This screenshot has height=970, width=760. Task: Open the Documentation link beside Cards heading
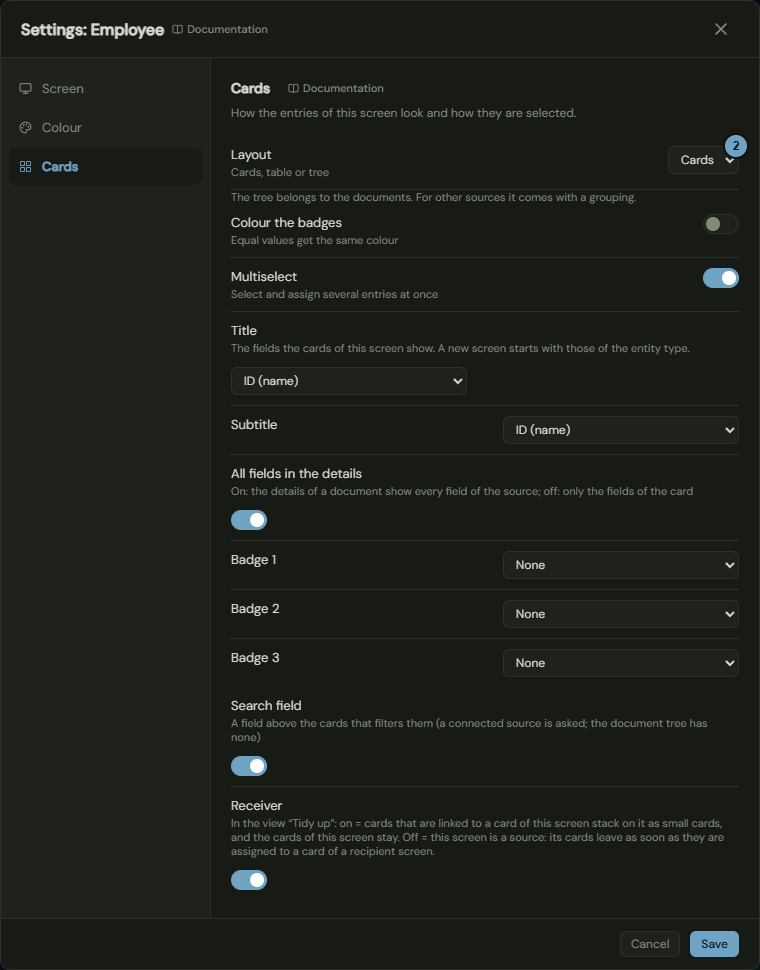(x=336, y=88)
